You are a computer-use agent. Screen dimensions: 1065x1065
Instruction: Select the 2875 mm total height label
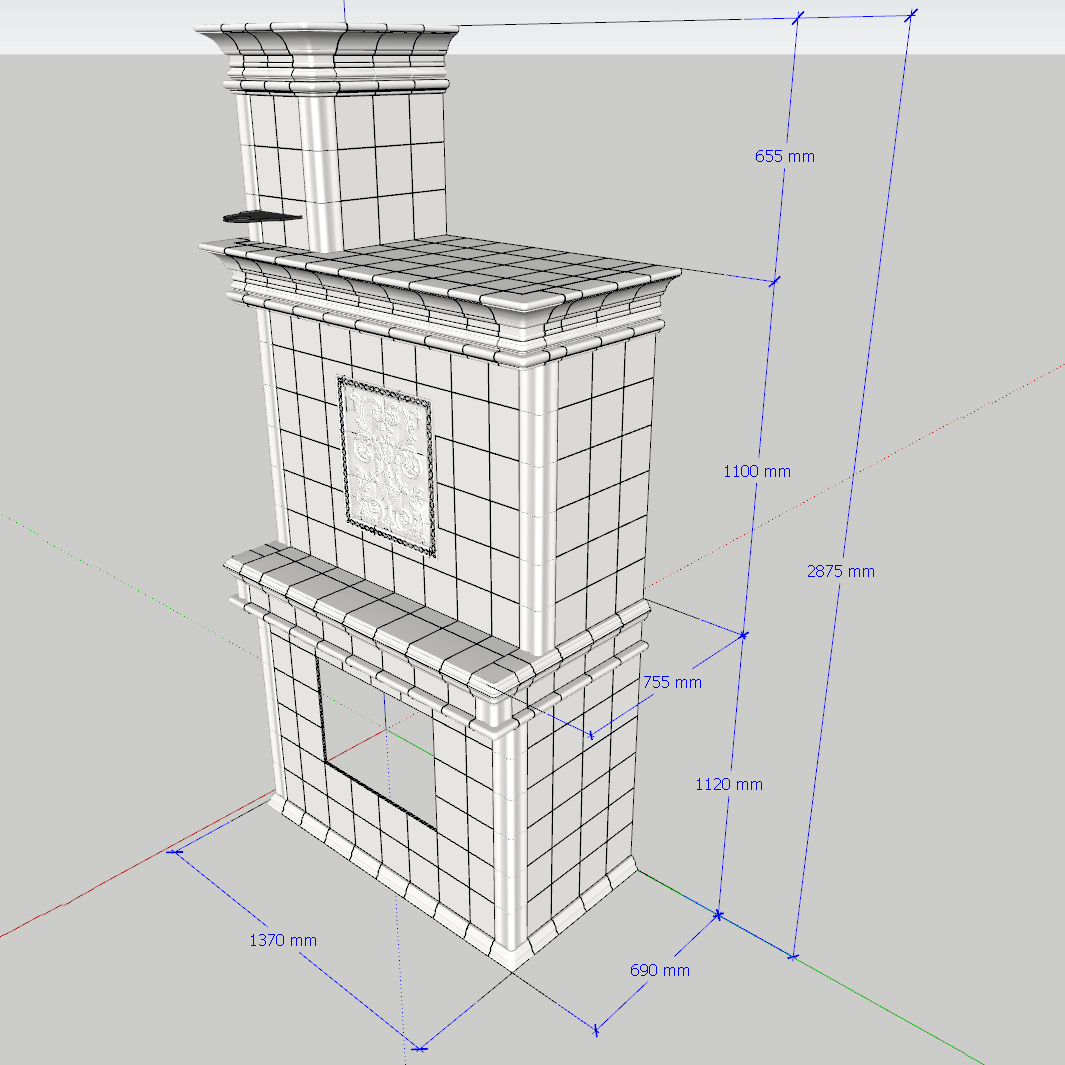[x=841, y=571]
